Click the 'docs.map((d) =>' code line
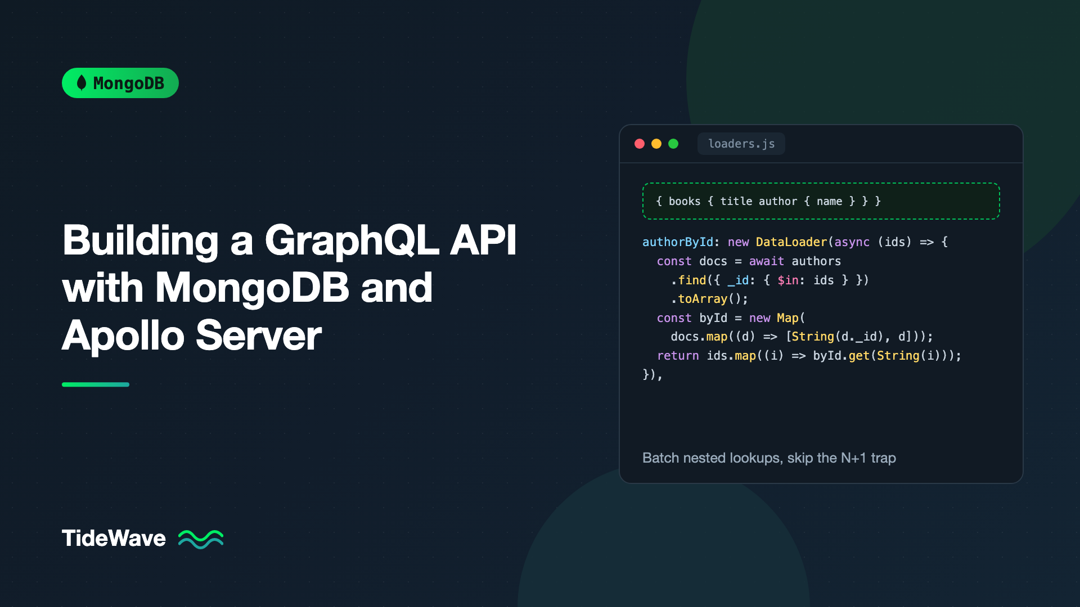The image size is (1080, 607). coord(802,337)
